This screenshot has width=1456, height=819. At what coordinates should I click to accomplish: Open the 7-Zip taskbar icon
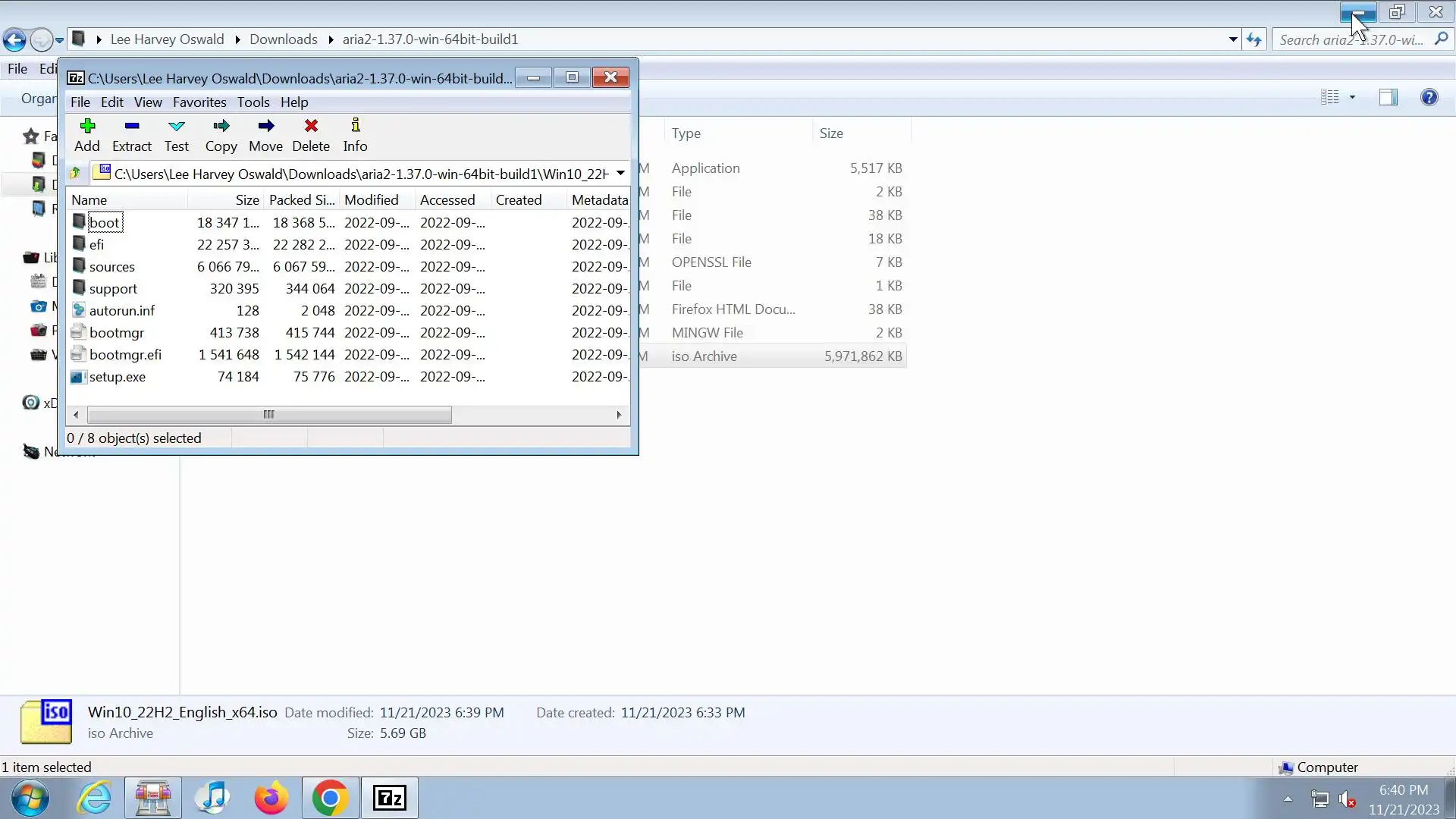(x=390, y=798)
